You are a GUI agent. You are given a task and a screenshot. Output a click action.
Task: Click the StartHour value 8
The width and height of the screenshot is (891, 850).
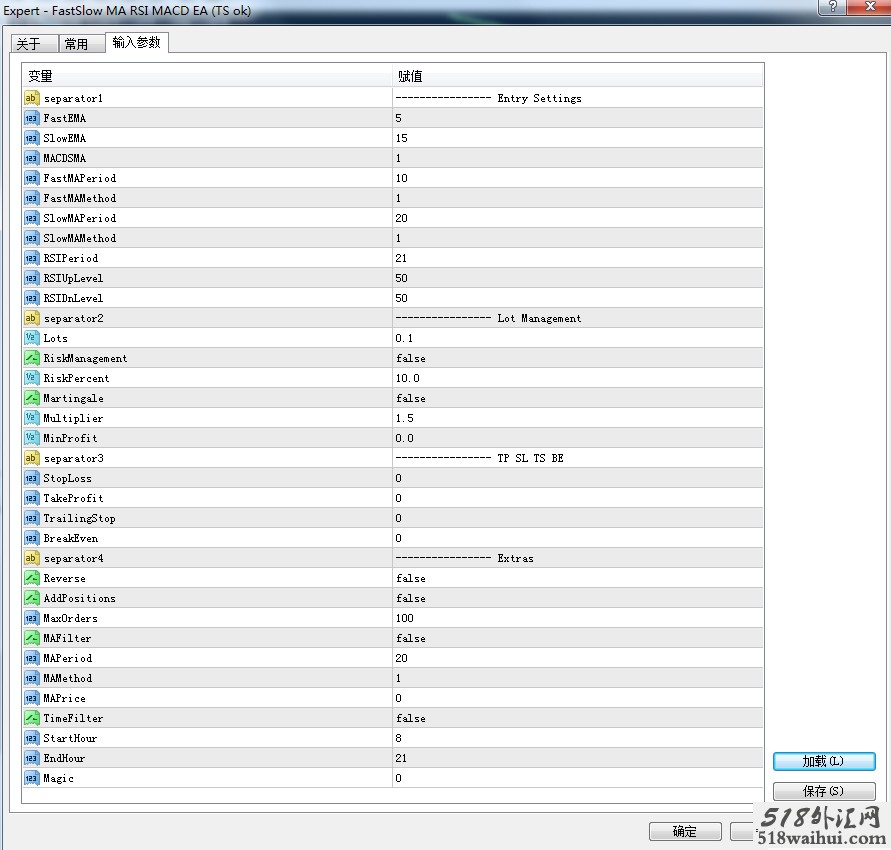pyautogui.click(x=398, y=738)
